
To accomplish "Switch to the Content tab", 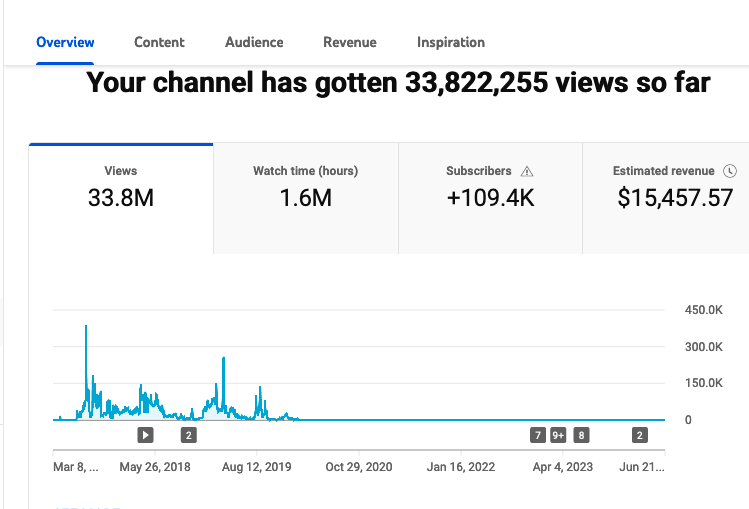I will (159, 42).
